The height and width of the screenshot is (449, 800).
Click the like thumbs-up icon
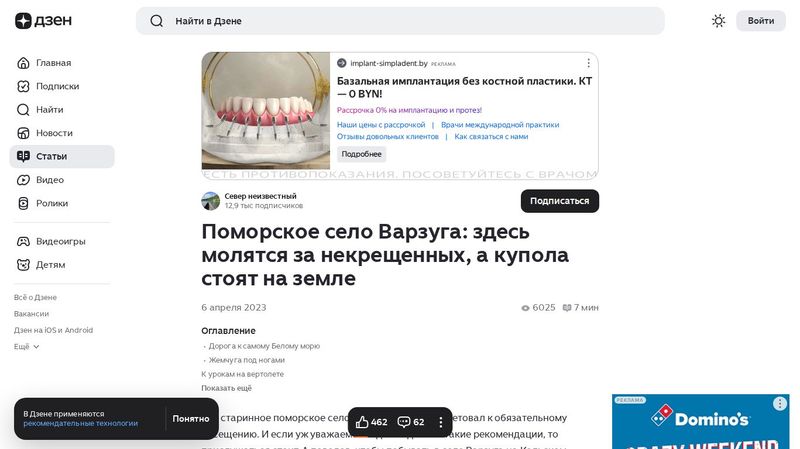[x=363, y=422]
